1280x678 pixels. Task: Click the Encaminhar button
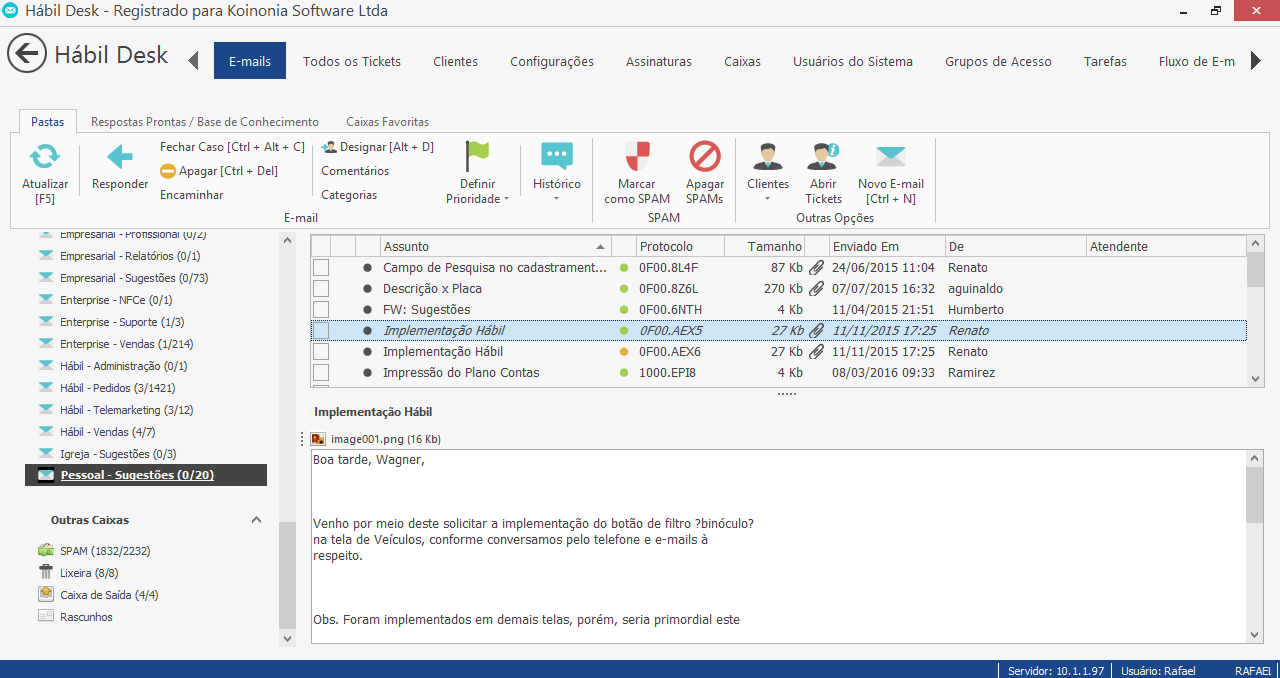point(192,195)
